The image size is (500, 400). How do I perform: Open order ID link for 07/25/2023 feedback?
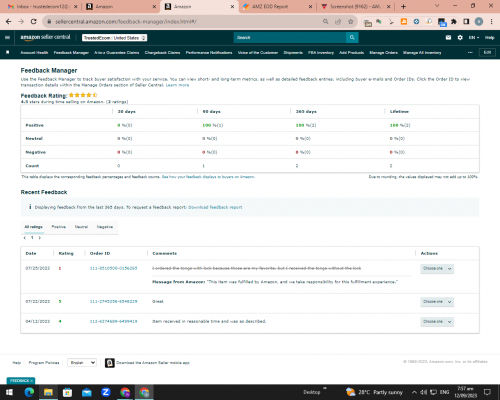[x=113, y=268]
